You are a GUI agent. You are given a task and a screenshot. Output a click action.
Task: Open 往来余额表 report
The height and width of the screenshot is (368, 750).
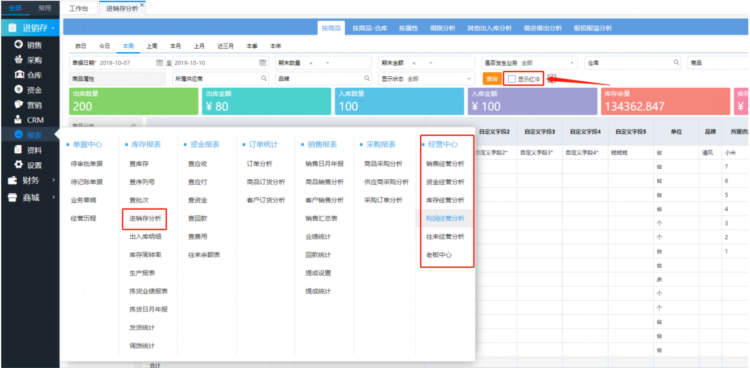(x=204, y=255)
